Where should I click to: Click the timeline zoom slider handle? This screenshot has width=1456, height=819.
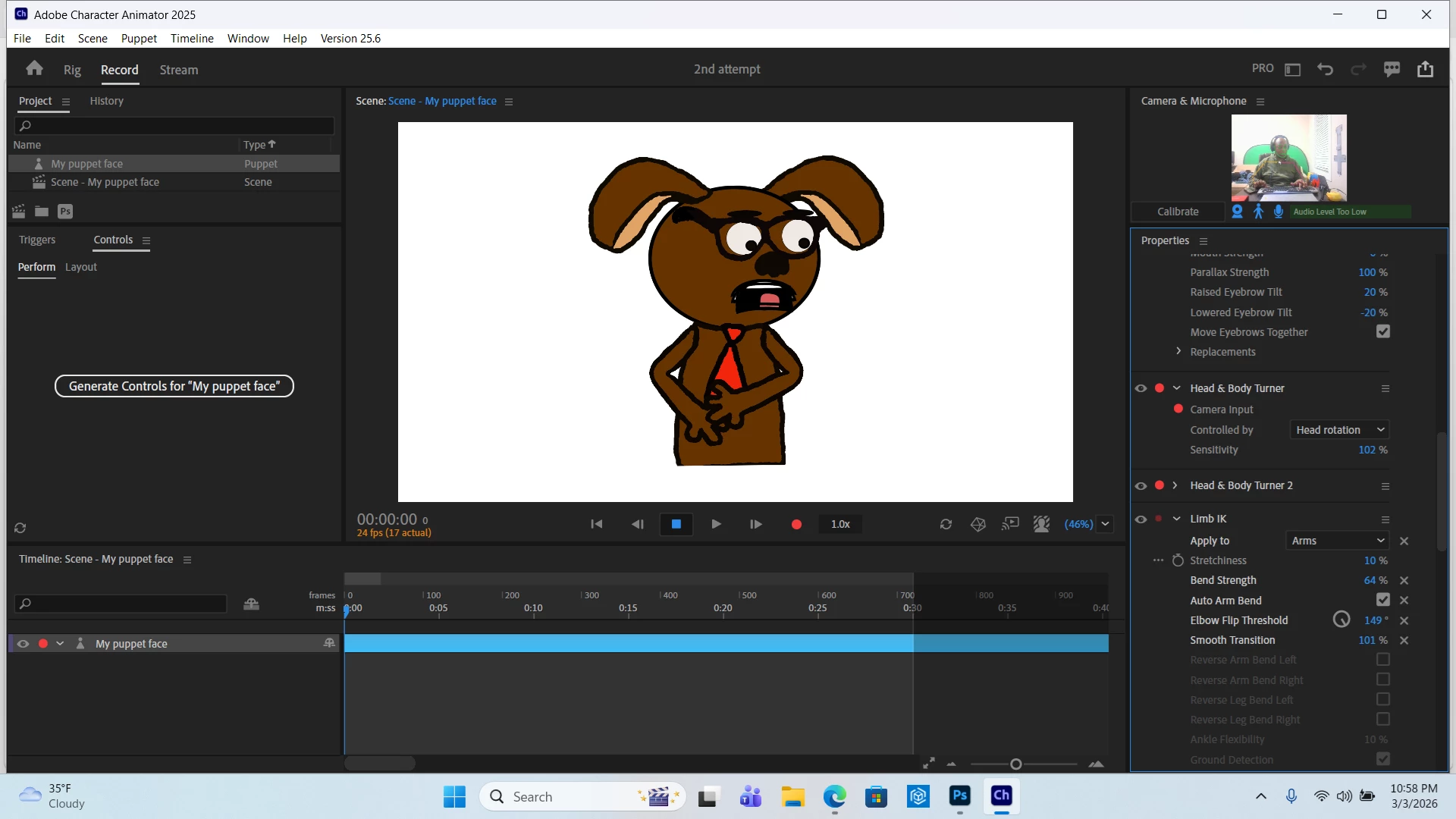click(1016, 764)
